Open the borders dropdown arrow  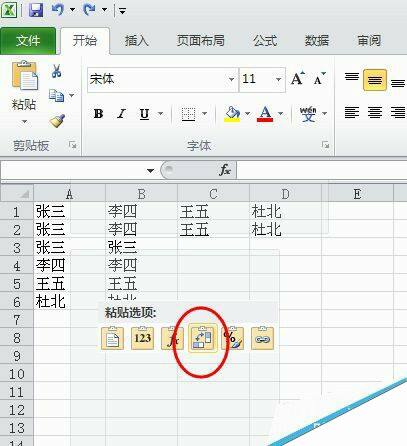(x=204, y=114)
